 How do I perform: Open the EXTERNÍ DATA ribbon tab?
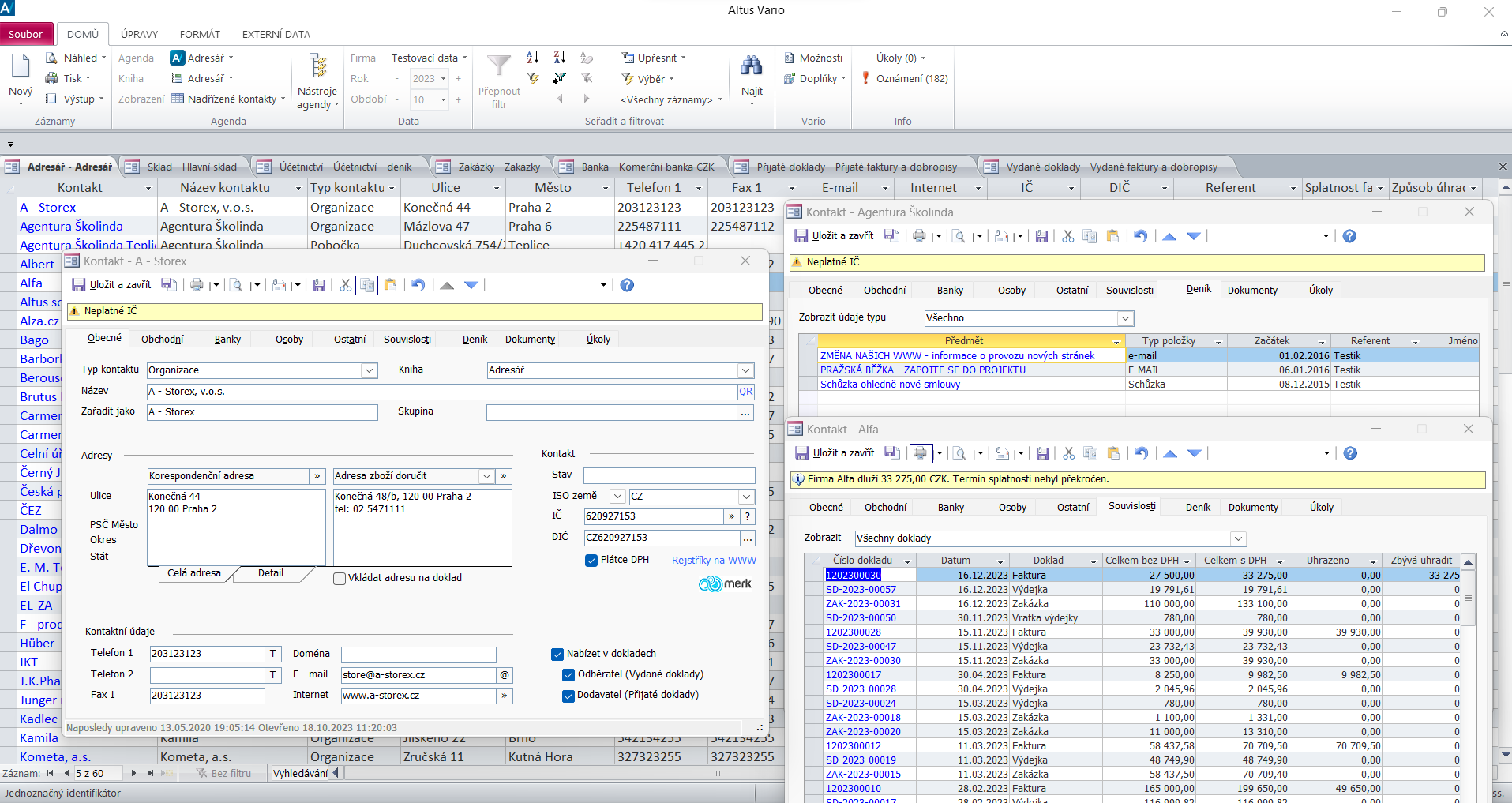(276, 34)
